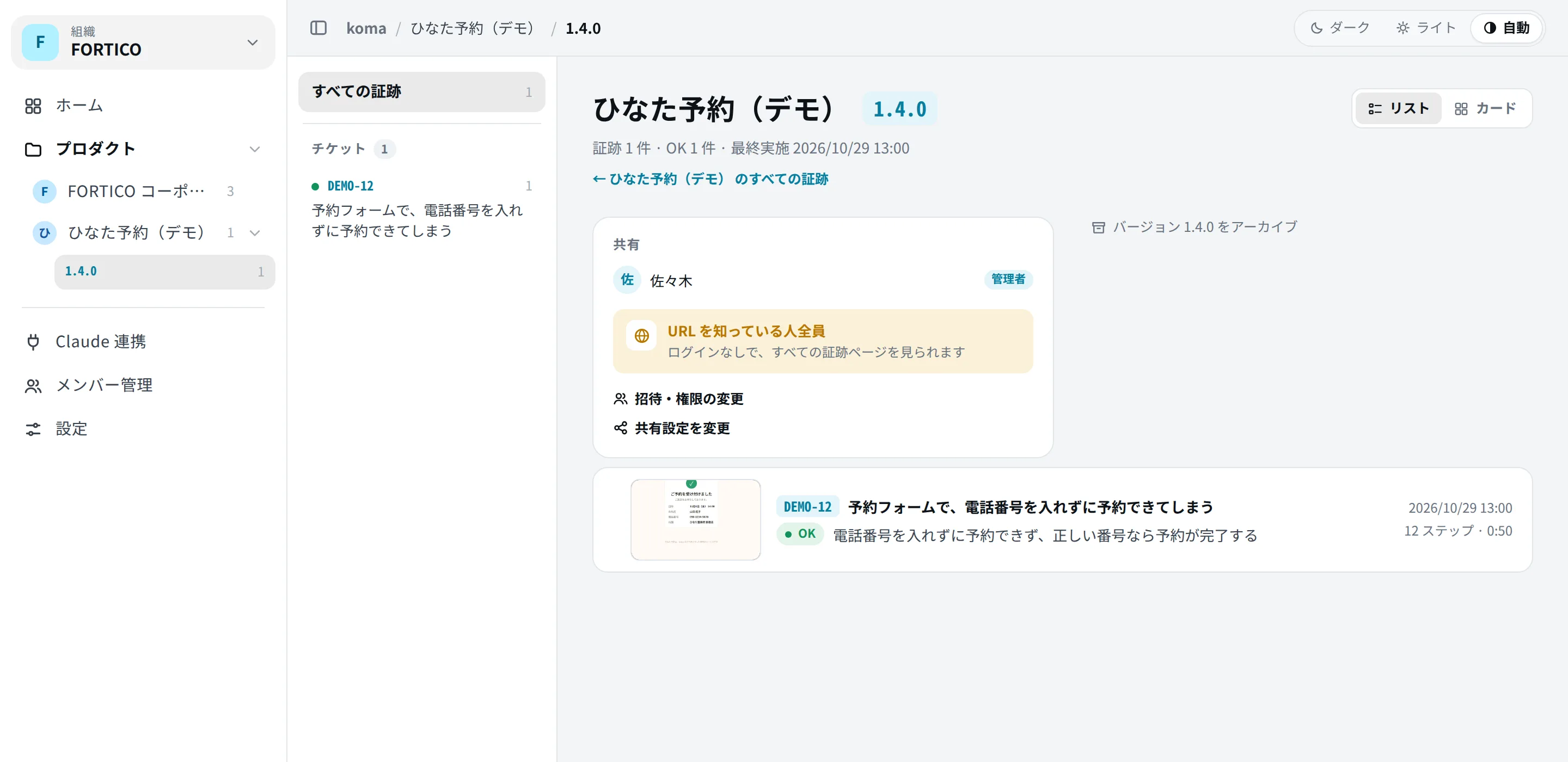Go to koma breadcrumb

coord(366,28)
